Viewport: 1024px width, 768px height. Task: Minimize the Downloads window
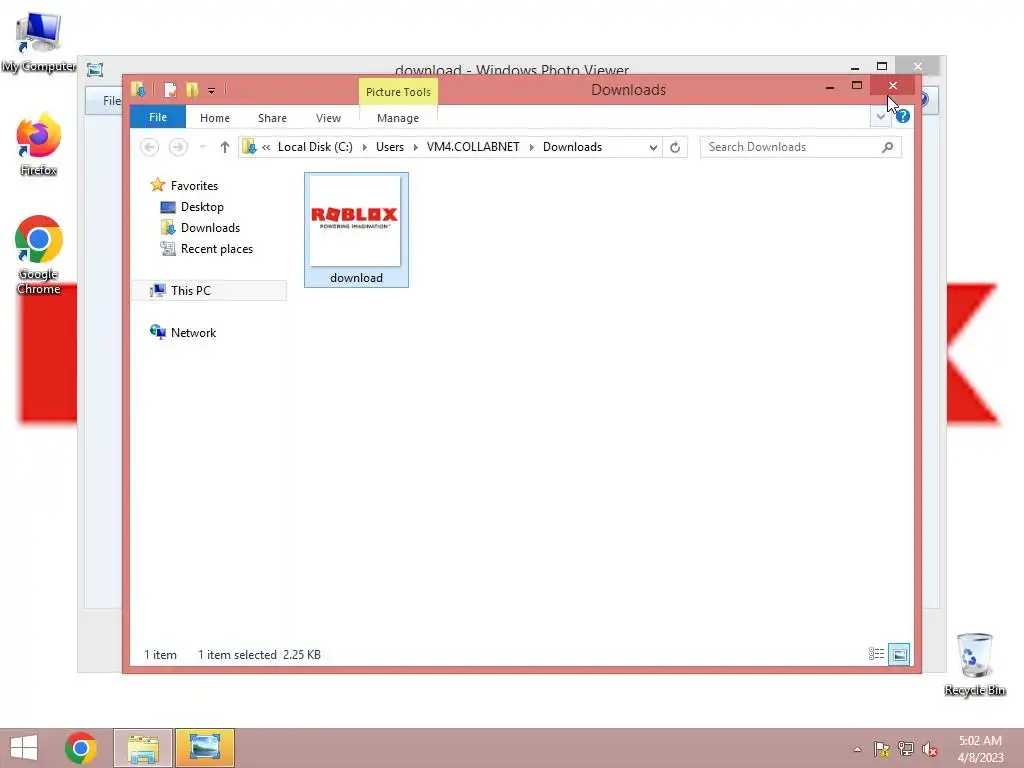[829, 86]
